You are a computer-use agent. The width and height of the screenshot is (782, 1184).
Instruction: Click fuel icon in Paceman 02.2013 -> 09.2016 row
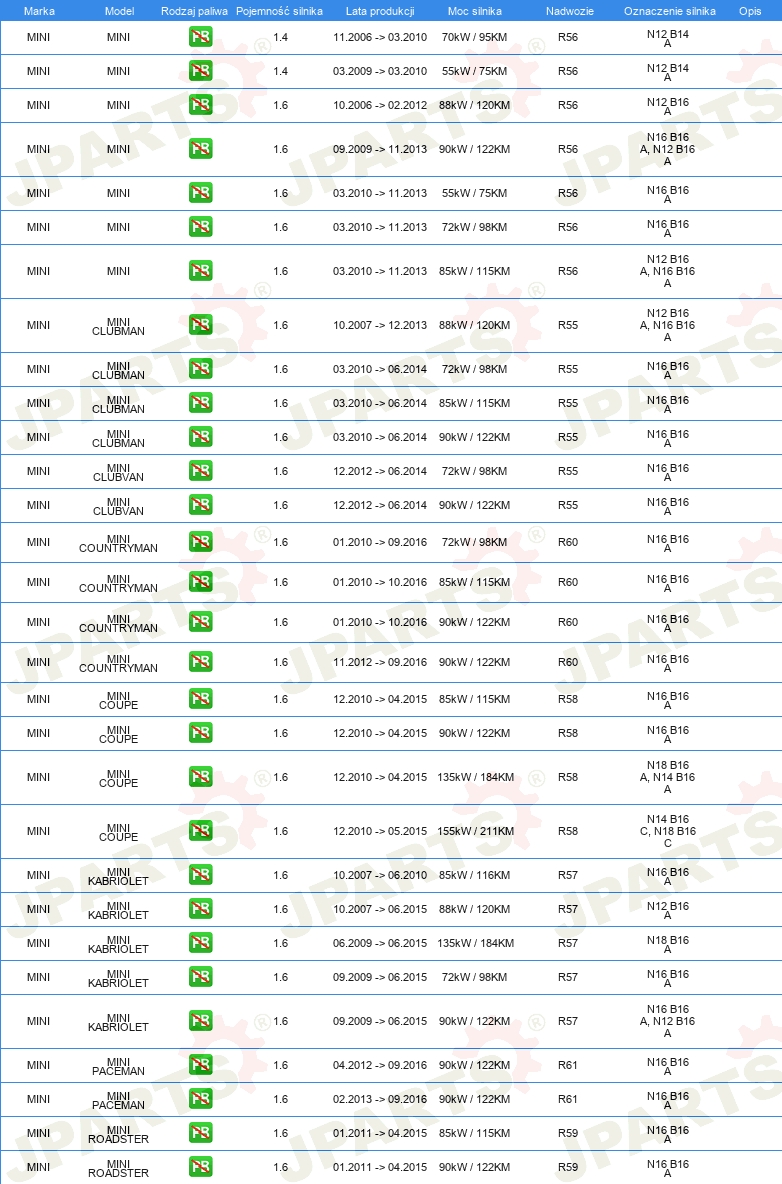[x=200, y=1099]
